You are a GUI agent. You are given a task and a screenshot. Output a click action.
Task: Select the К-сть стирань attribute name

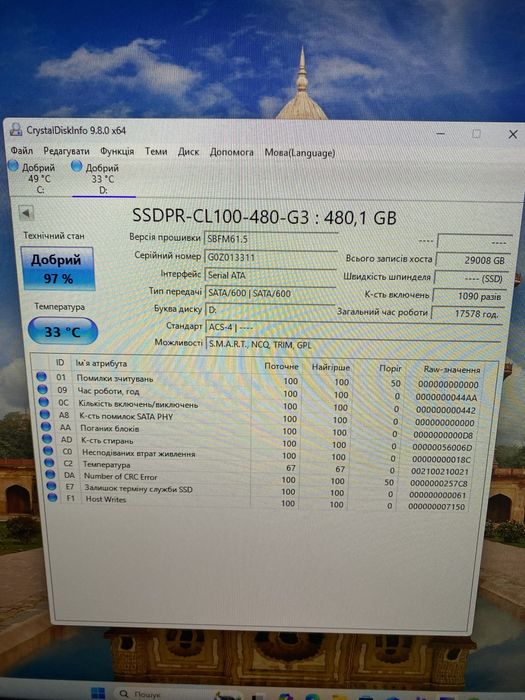(x=107, y=441)
